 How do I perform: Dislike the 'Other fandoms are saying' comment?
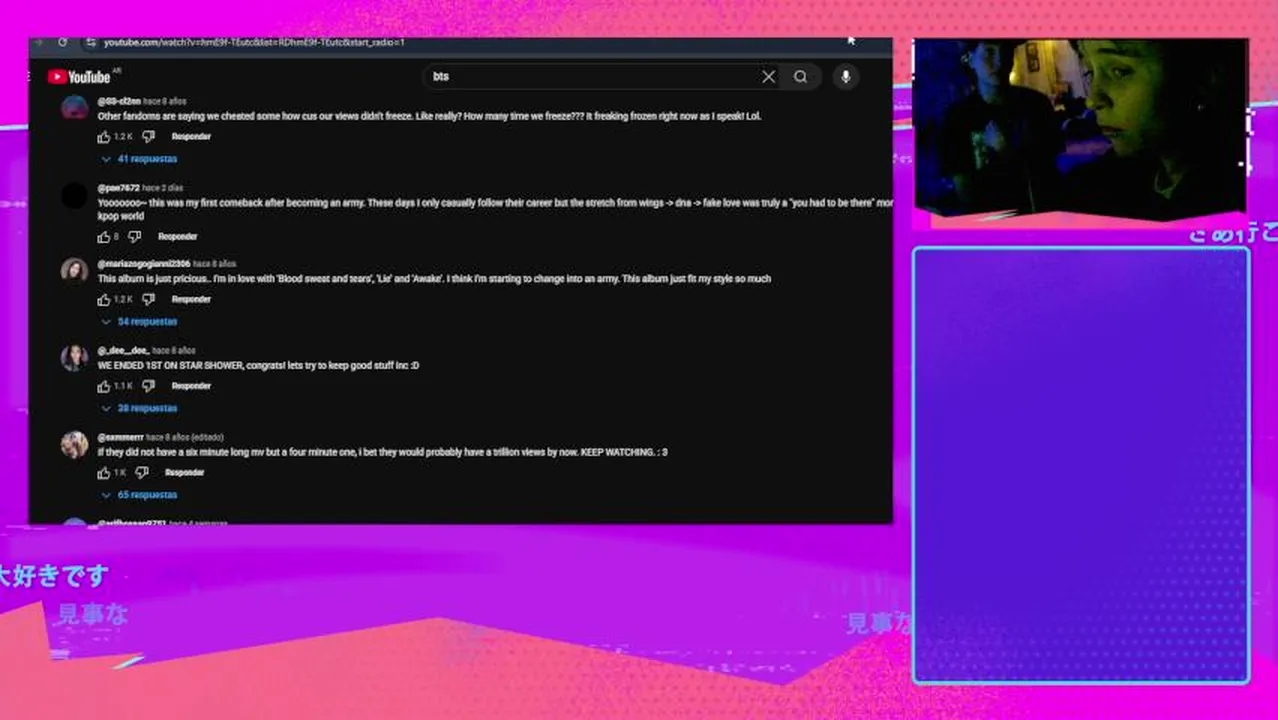(148, 137)
